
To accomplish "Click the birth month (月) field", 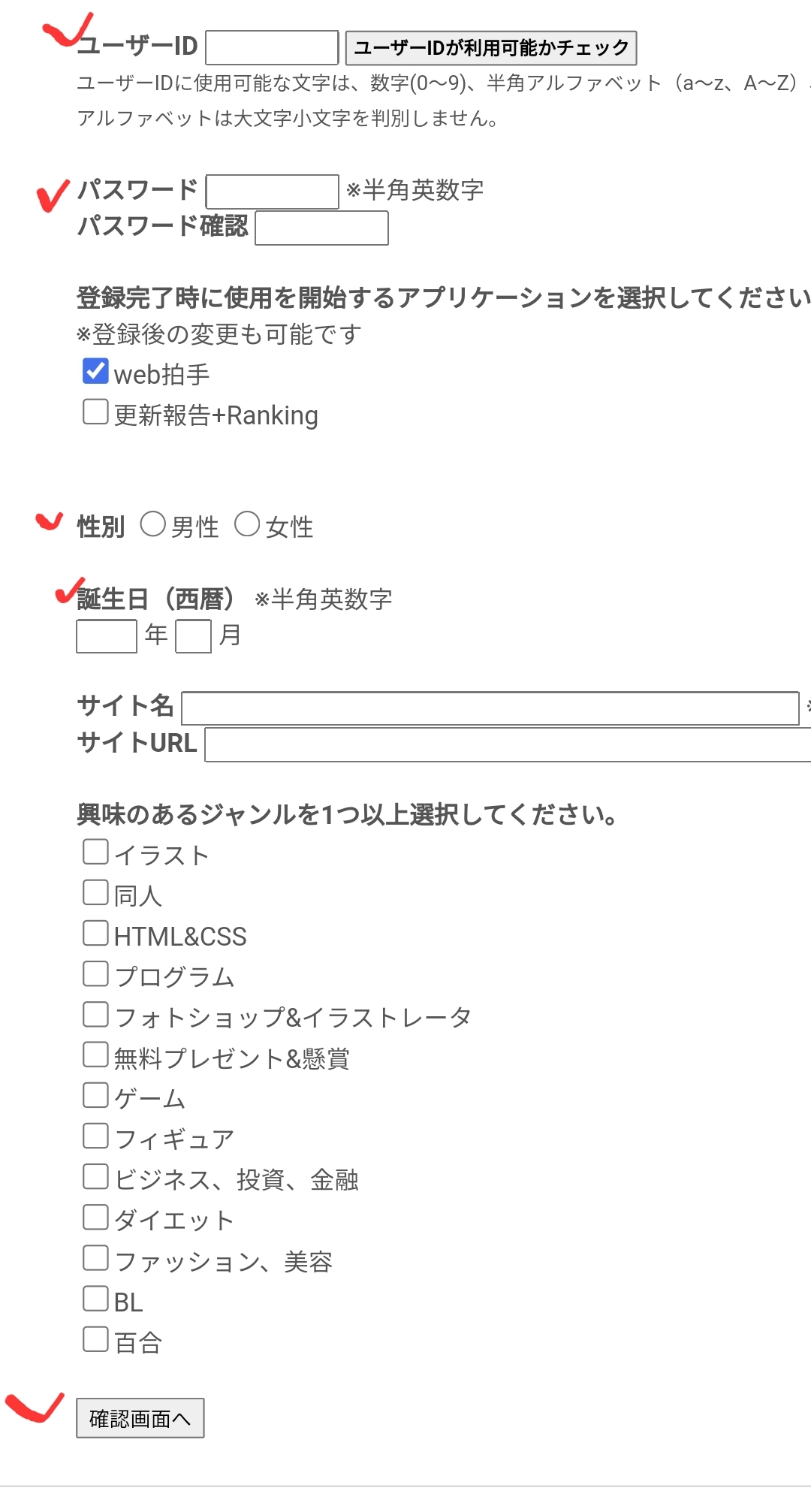I will [193, 636].
